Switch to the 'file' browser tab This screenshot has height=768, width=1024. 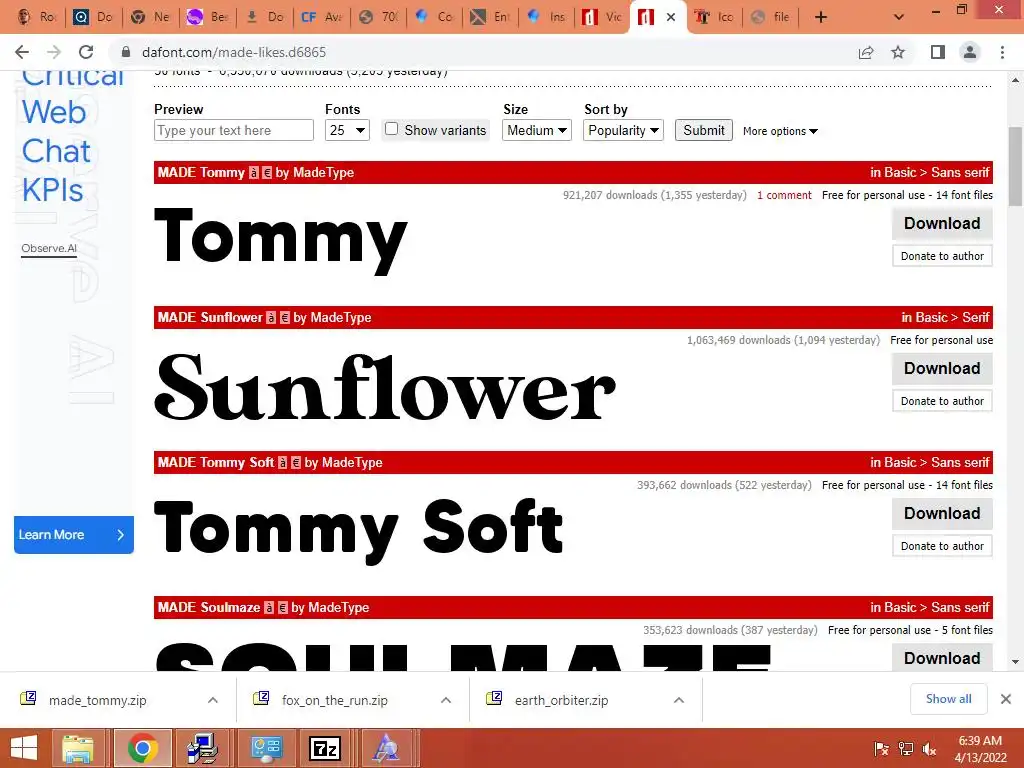[x=771, y=17]
